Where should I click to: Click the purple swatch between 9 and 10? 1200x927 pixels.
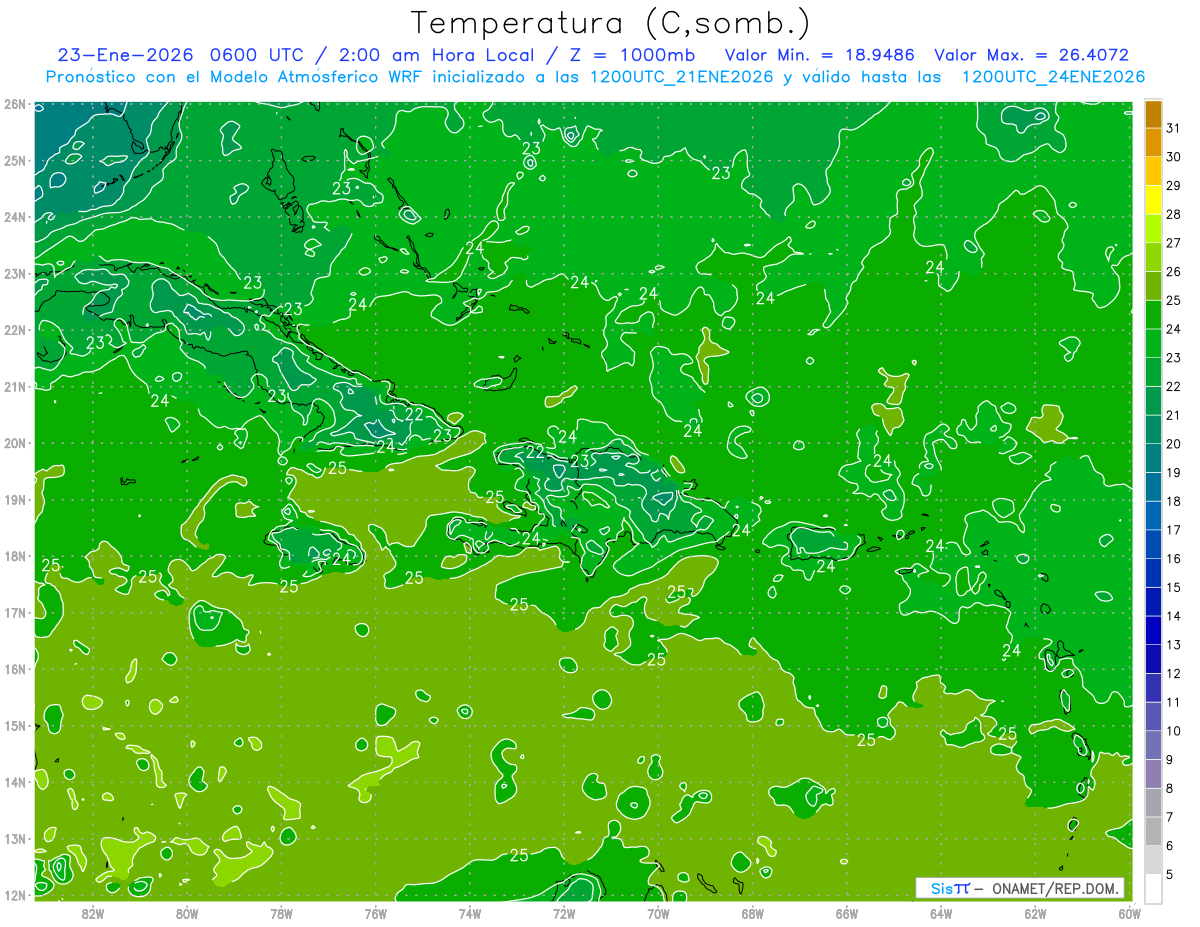pos(1153,745)
